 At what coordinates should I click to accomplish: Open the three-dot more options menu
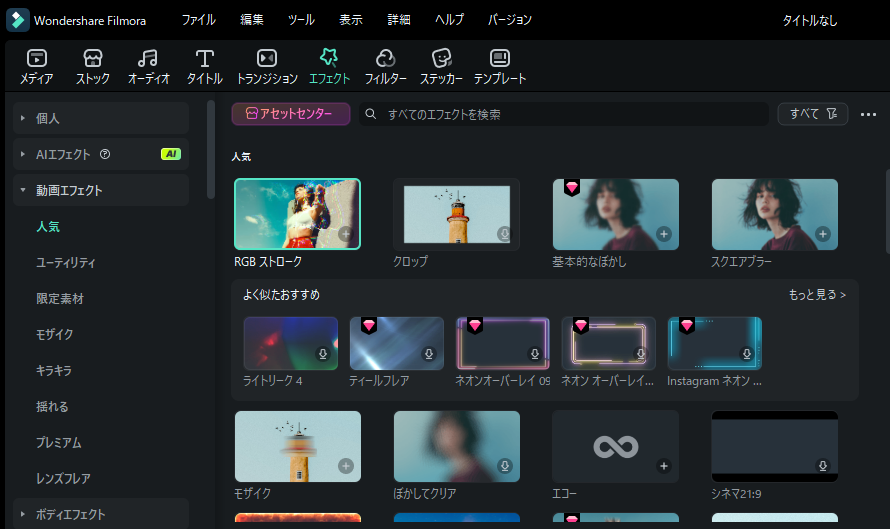868,114
